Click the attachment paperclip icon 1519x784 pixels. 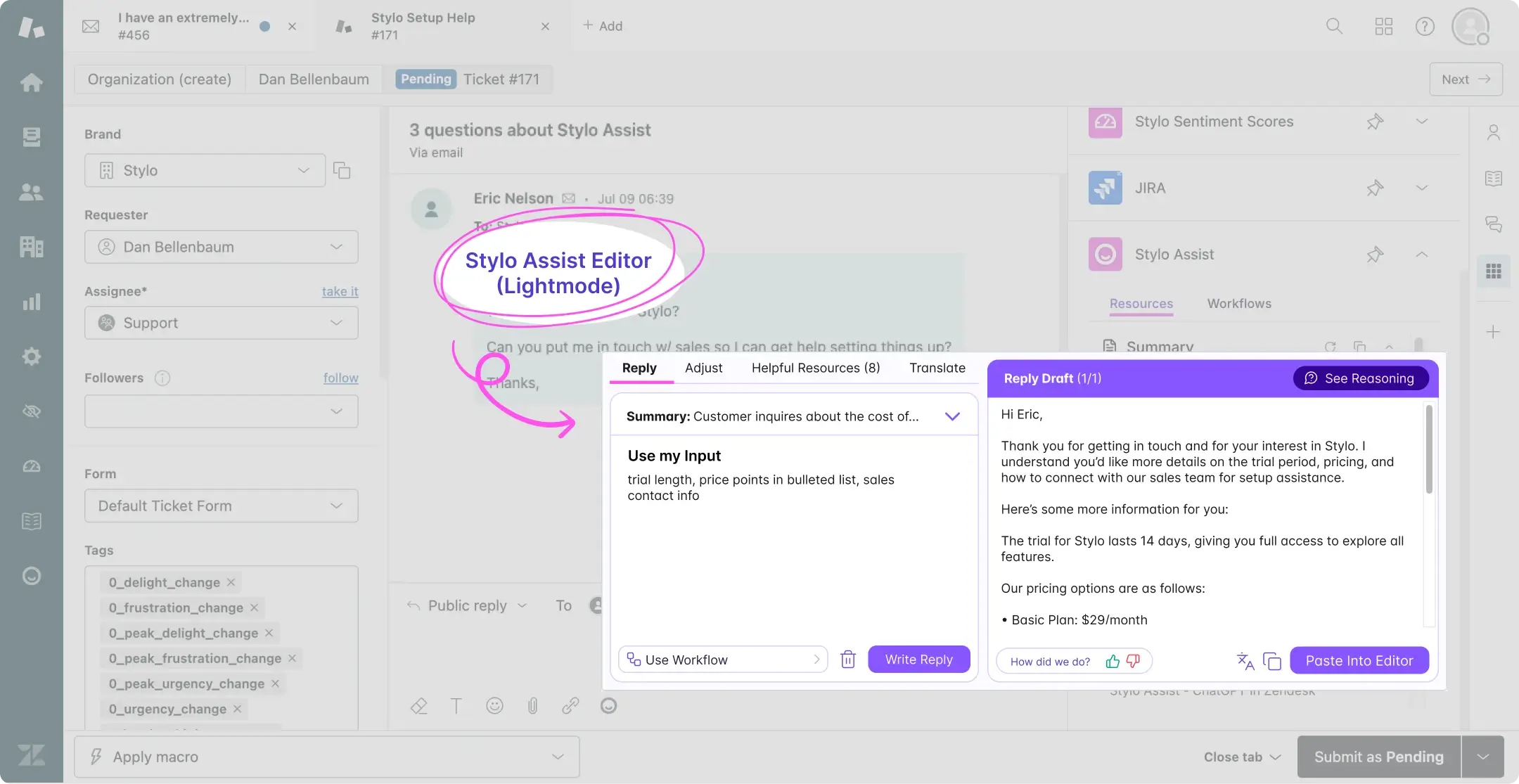532,705
